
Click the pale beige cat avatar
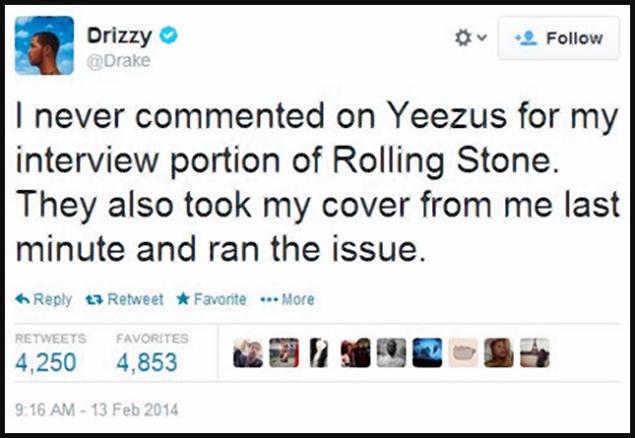click(463, 353)
